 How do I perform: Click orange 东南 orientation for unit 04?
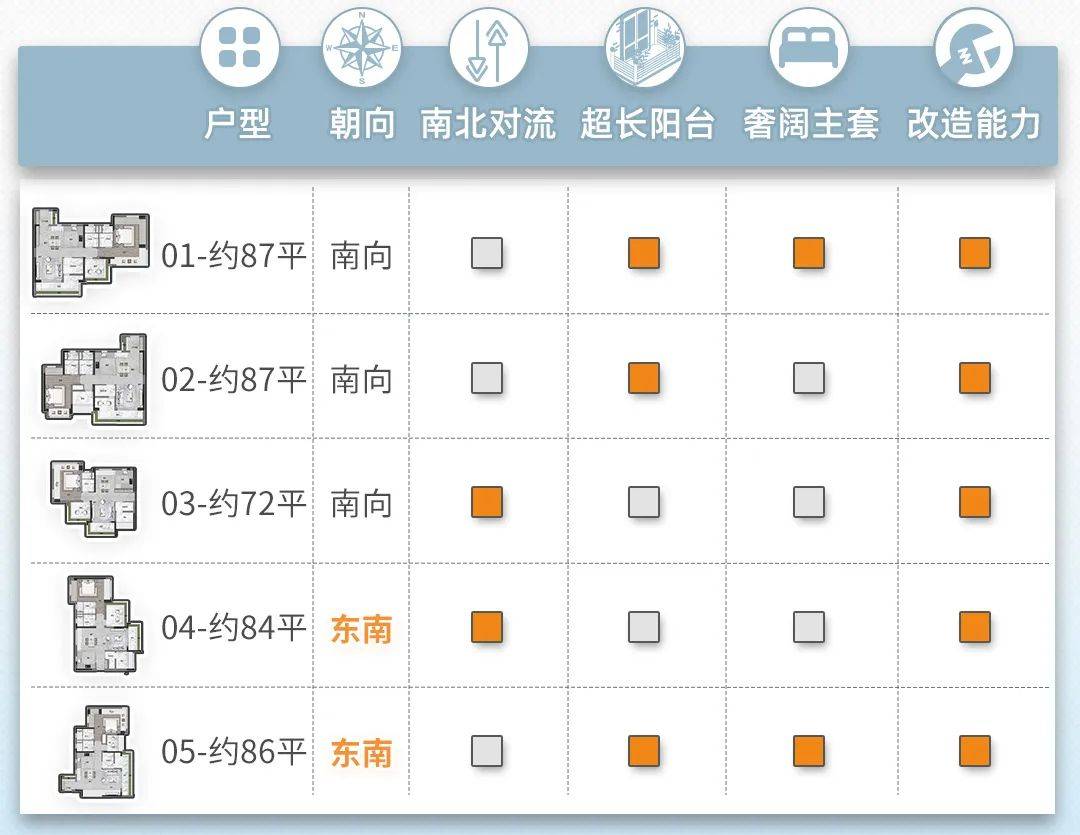(362, 629)
